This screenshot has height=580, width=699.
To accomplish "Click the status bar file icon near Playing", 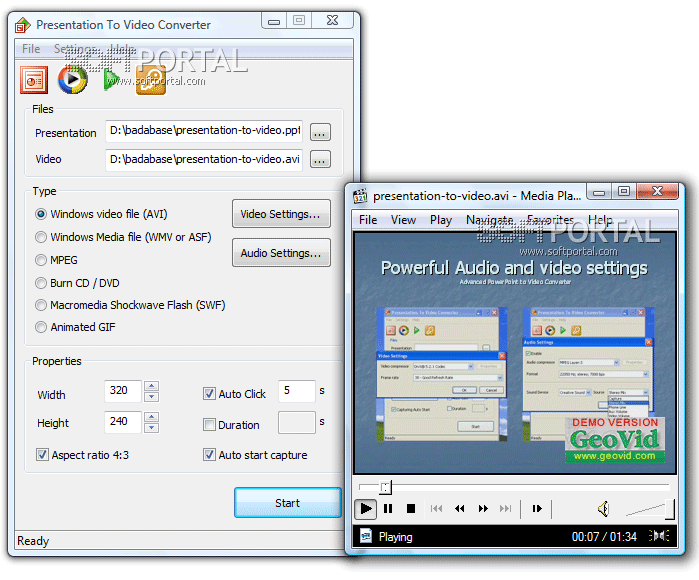I will pyautogui.click(x=366, y=536).
